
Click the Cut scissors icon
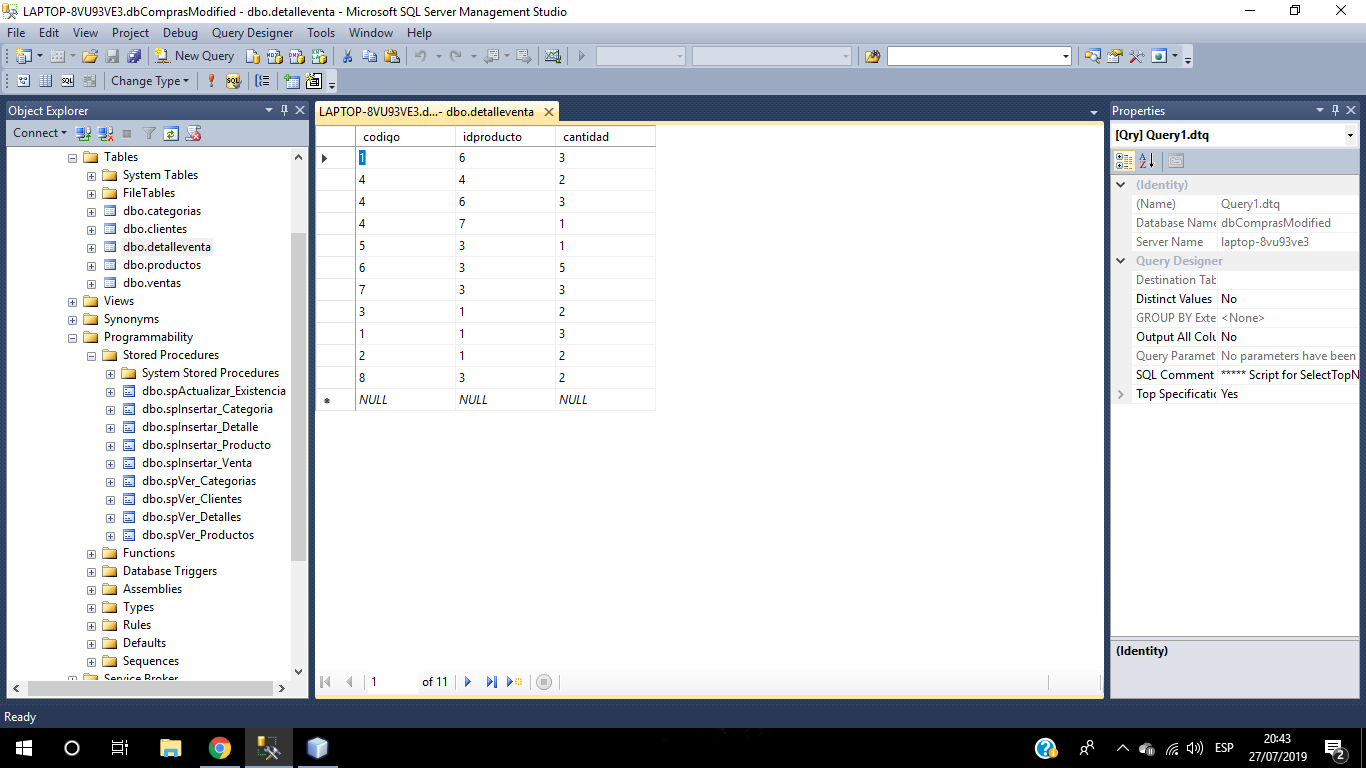pos(347,56)
